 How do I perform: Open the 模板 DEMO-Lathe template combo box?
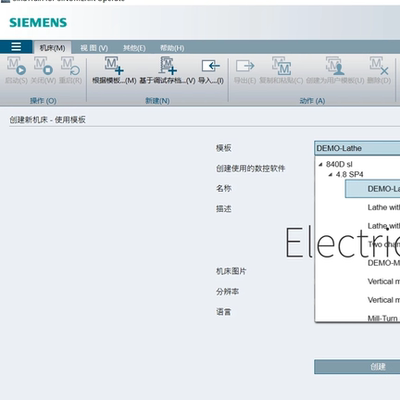(x=357, y=148)
